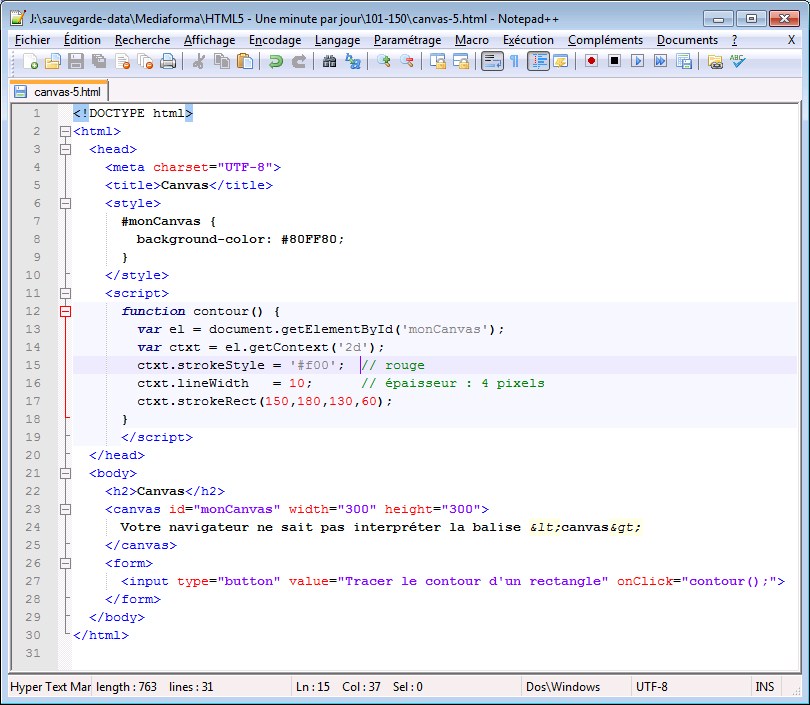810x705 pixels.
Task: Click the INS insert mode status indicator
Action: pyautogui.click(x=767, y=687)
